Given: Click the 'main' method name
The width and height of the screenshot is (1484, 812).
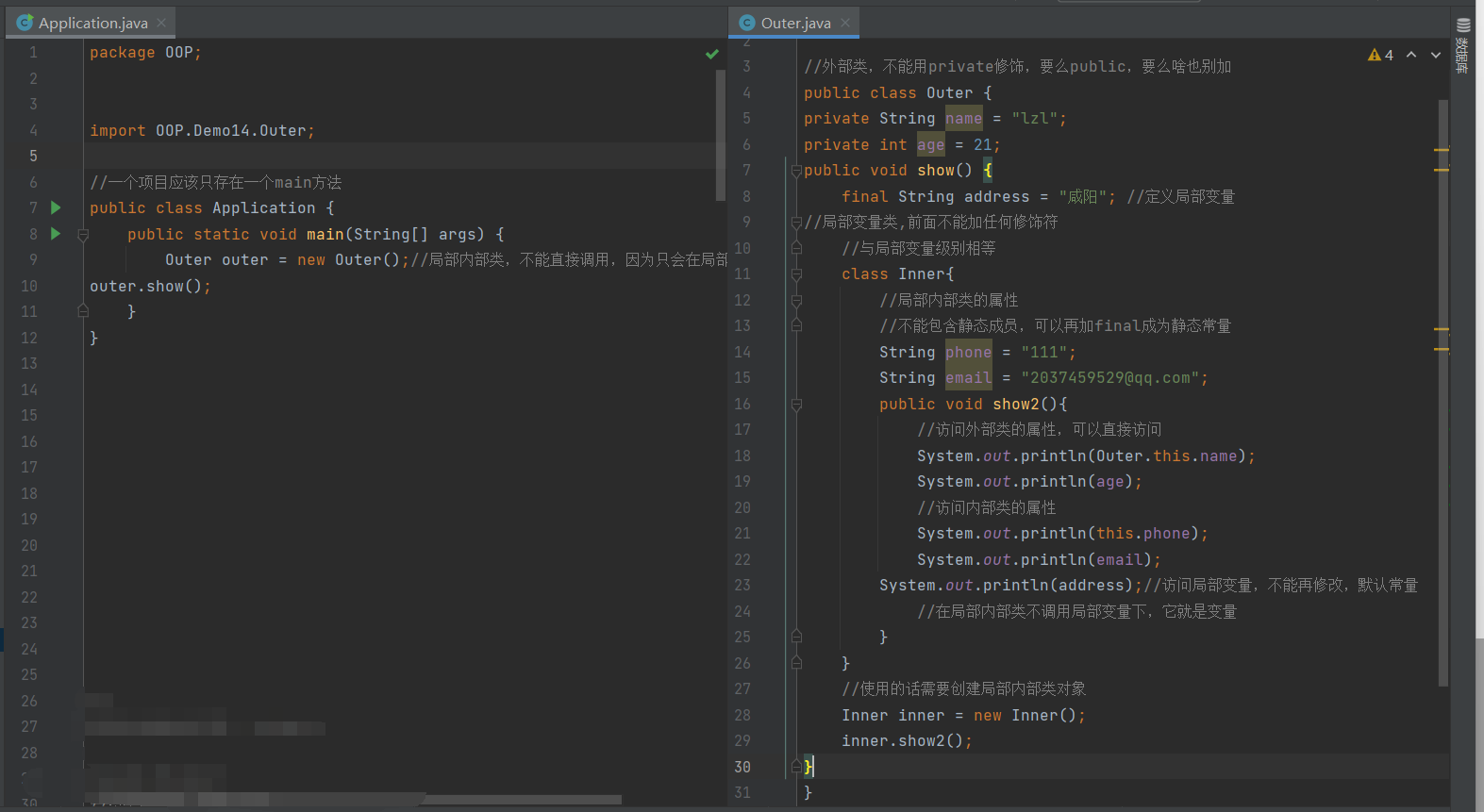Looking at the screenshot, I should pyautogui.click(x=325, y=234).
